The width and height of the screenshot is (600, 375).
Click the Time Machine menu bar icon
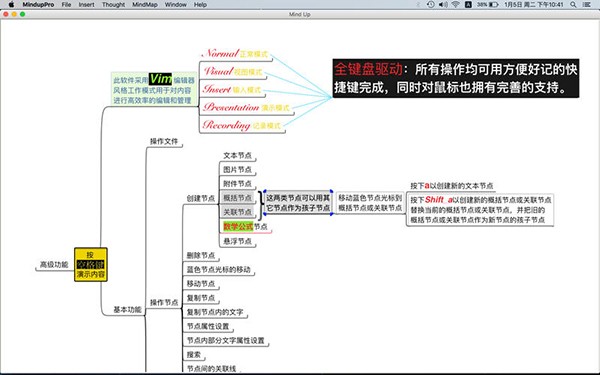[x=430, y=5]
